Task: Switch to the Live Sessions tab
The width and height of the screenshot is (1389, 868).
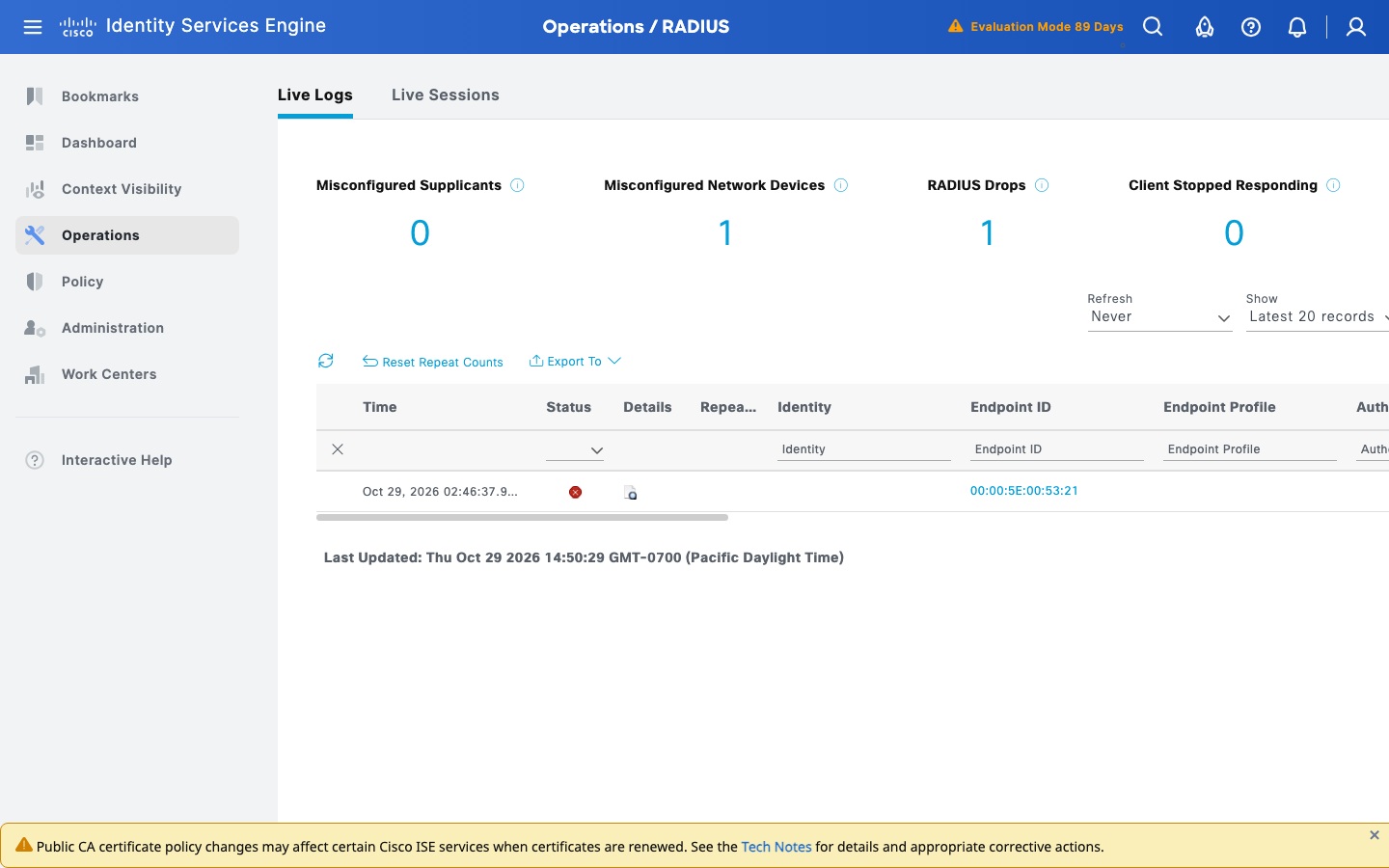Action: 446,95
